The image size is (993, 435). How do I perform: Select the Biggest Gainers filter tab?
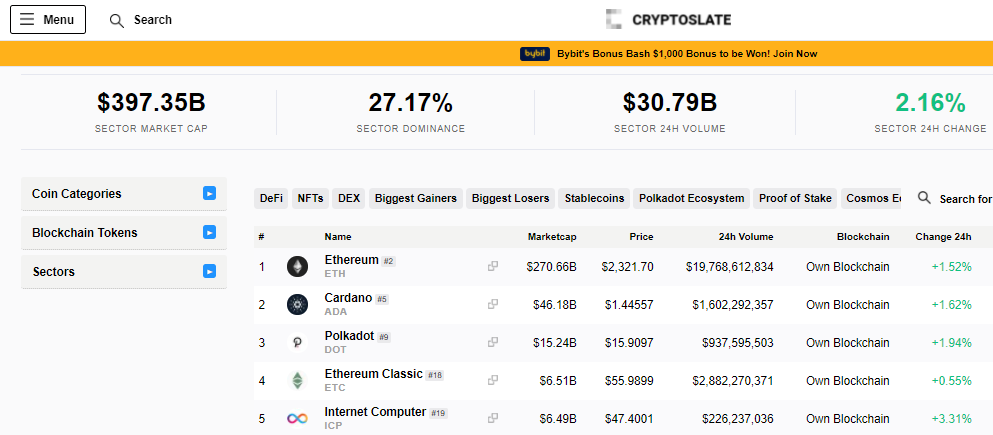pos(415,198)
